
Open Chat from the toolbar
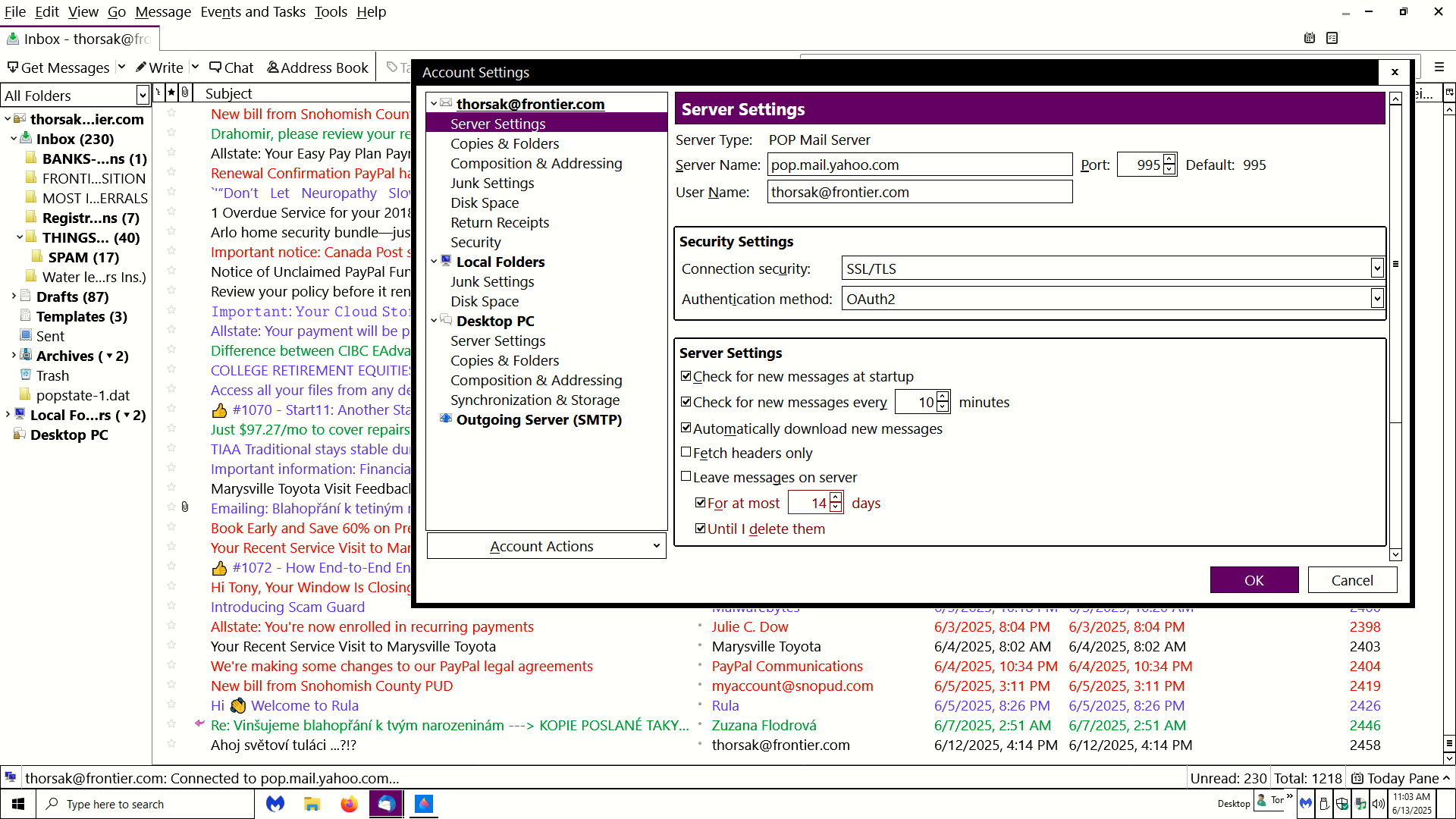(x=232, y=67)
